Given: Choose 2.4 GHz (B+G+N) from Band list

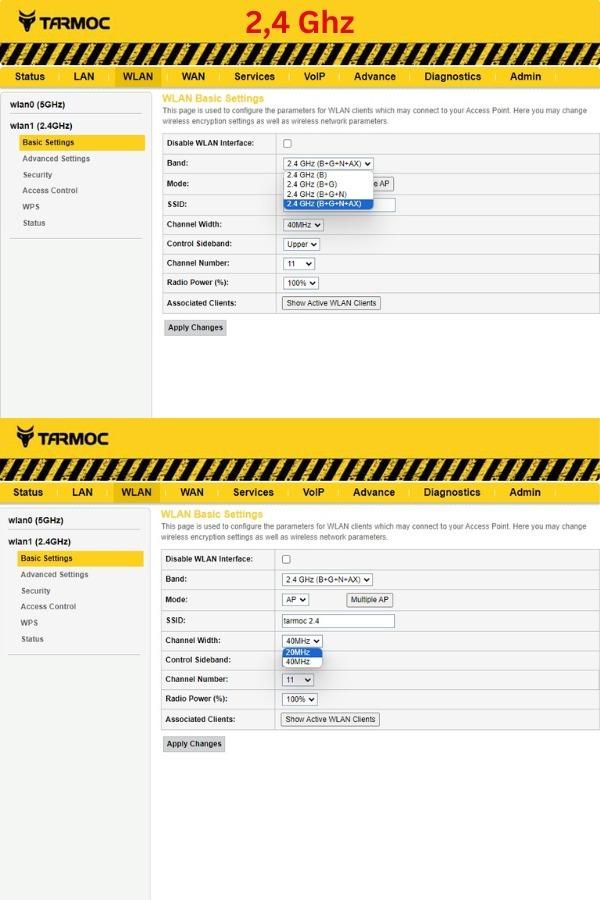Looking at the screenshot, I should point(316,194).
